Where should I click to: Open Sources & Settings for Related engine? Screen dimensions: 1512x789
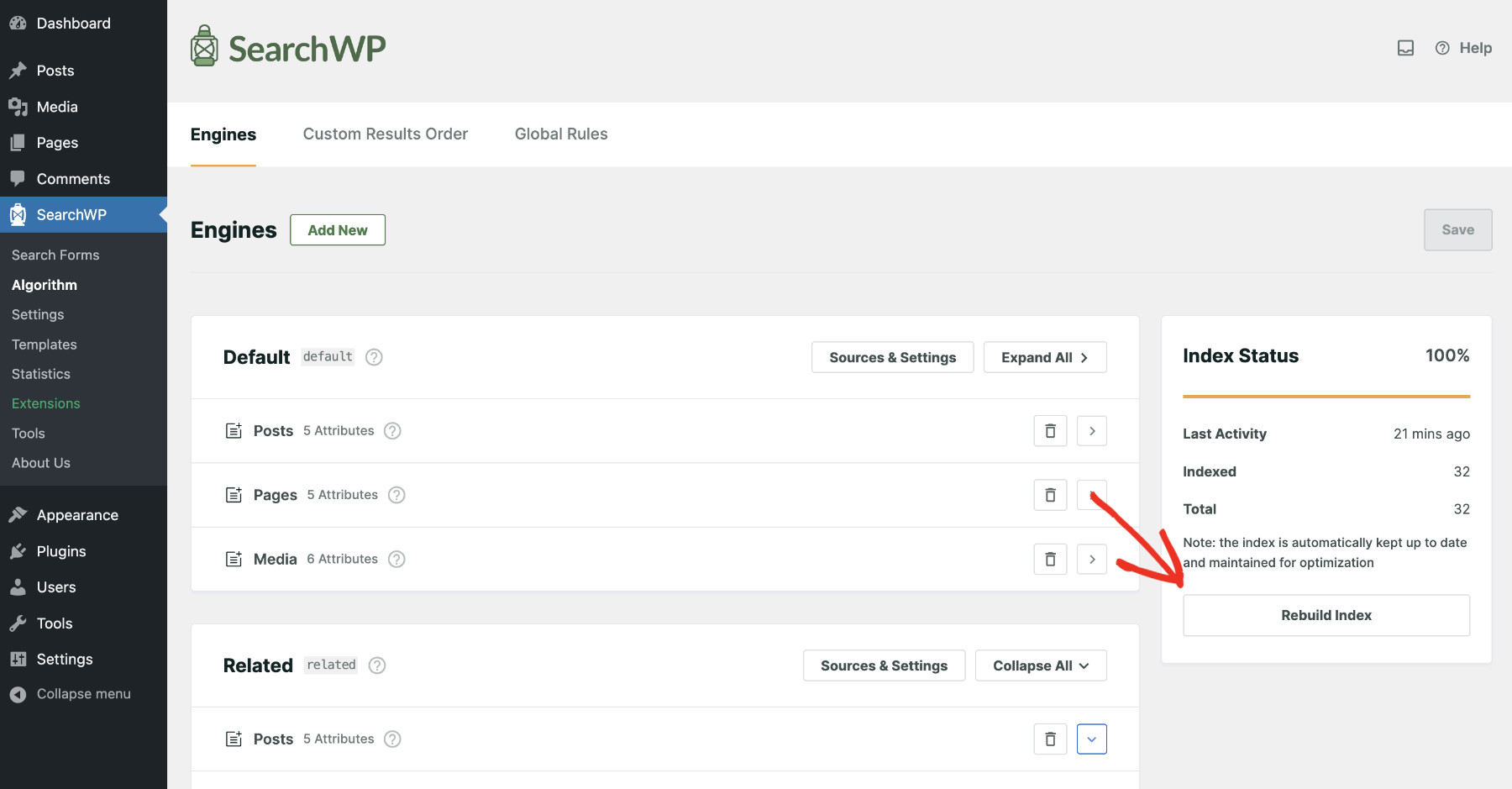point(885,665)
